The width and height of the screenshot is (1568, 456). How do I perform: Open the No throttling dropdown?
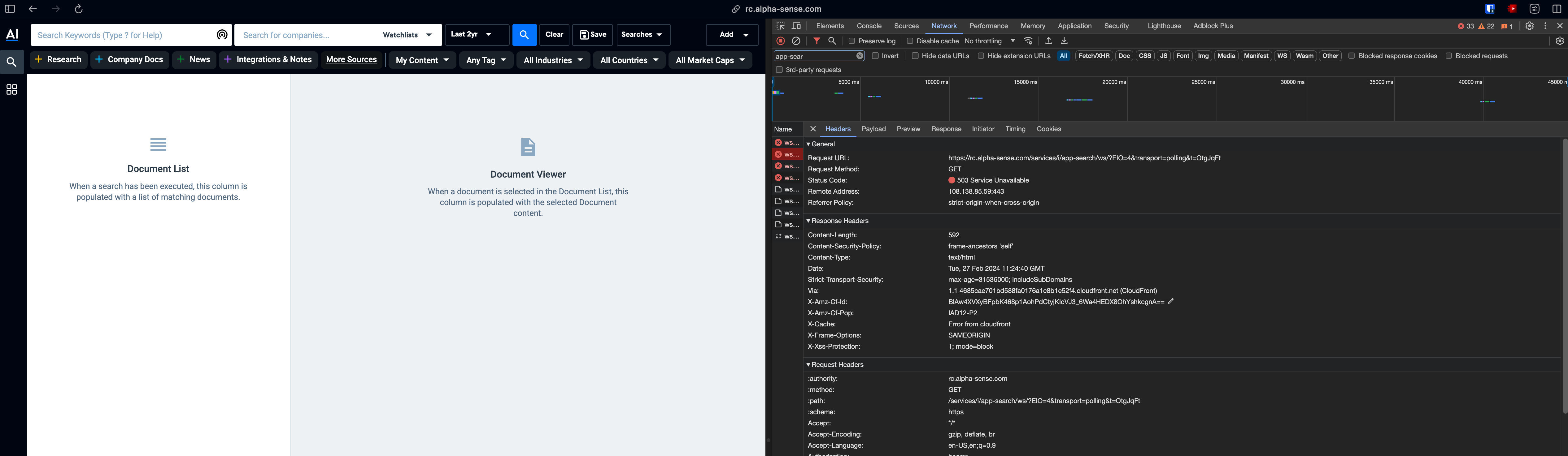tap(990, 41)
